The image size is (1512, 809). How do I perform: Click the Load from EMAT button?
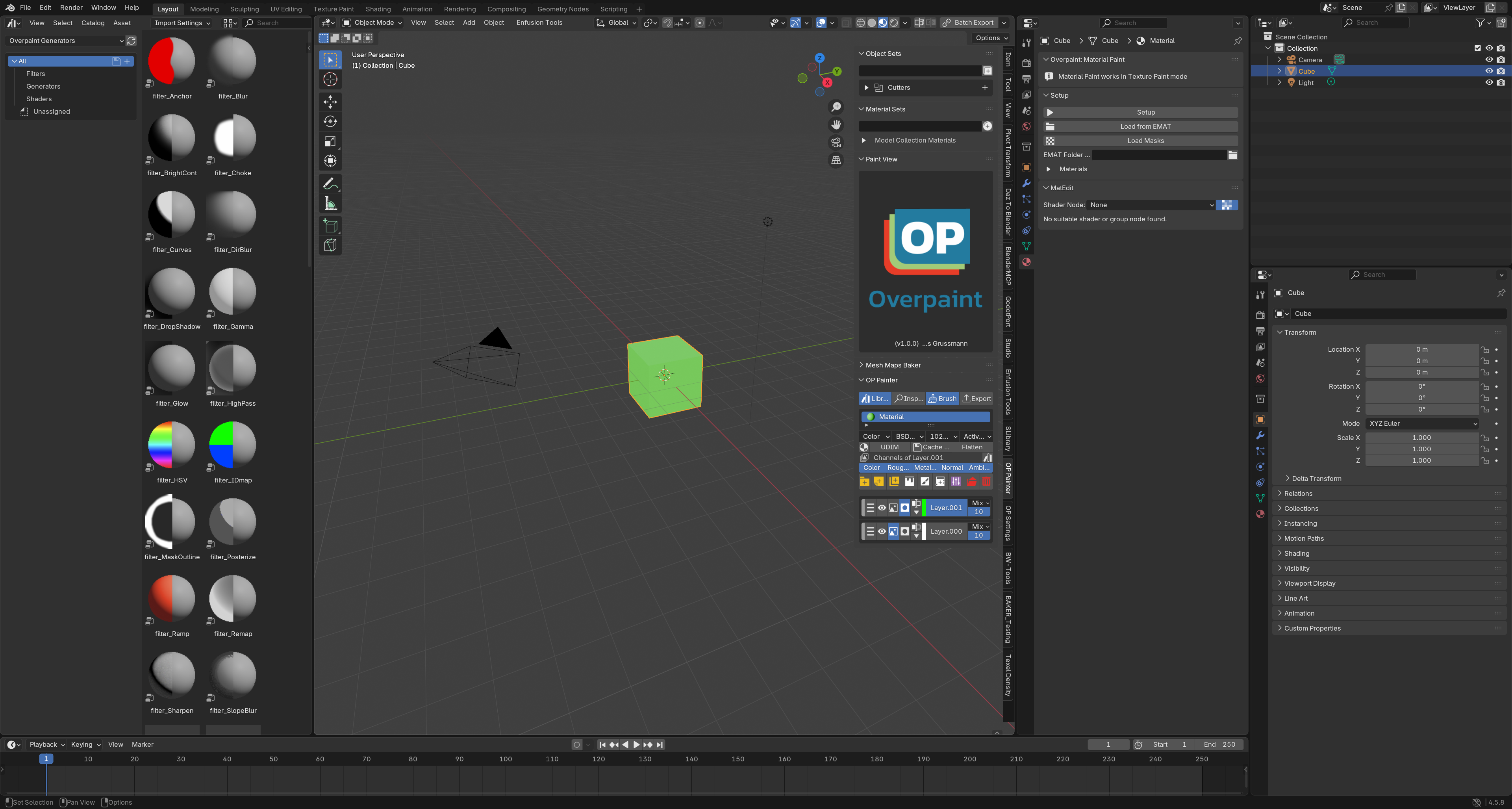tap(1140, 127)
